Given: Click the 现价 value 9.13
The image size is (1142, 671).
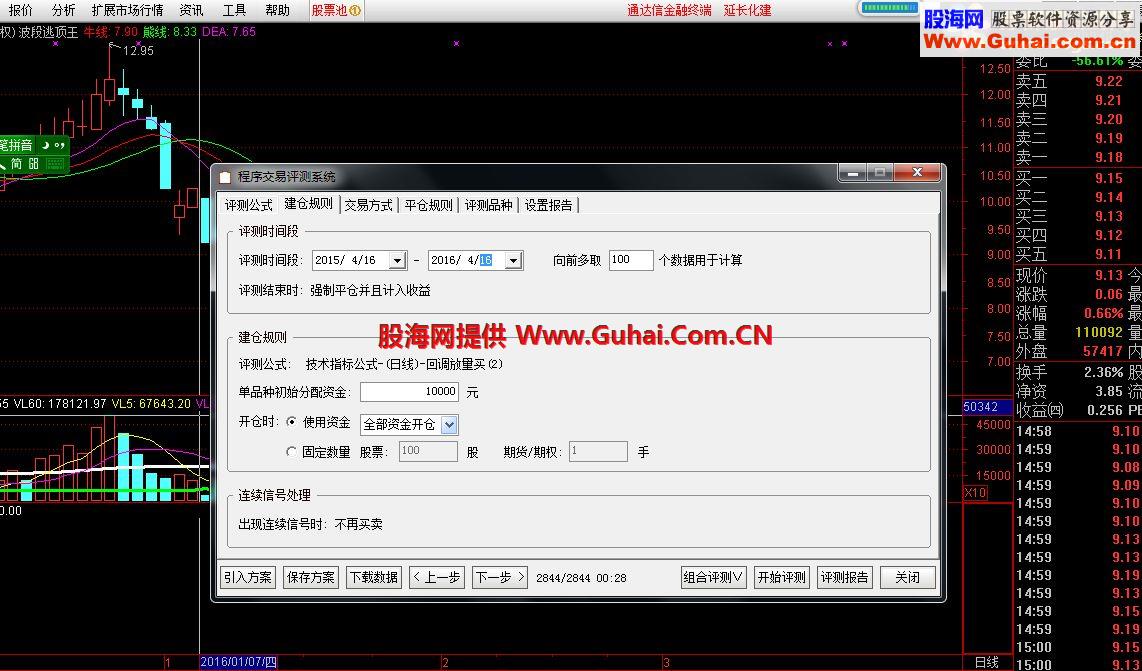Looking at the screenshot, I should tap(1108, 275).
